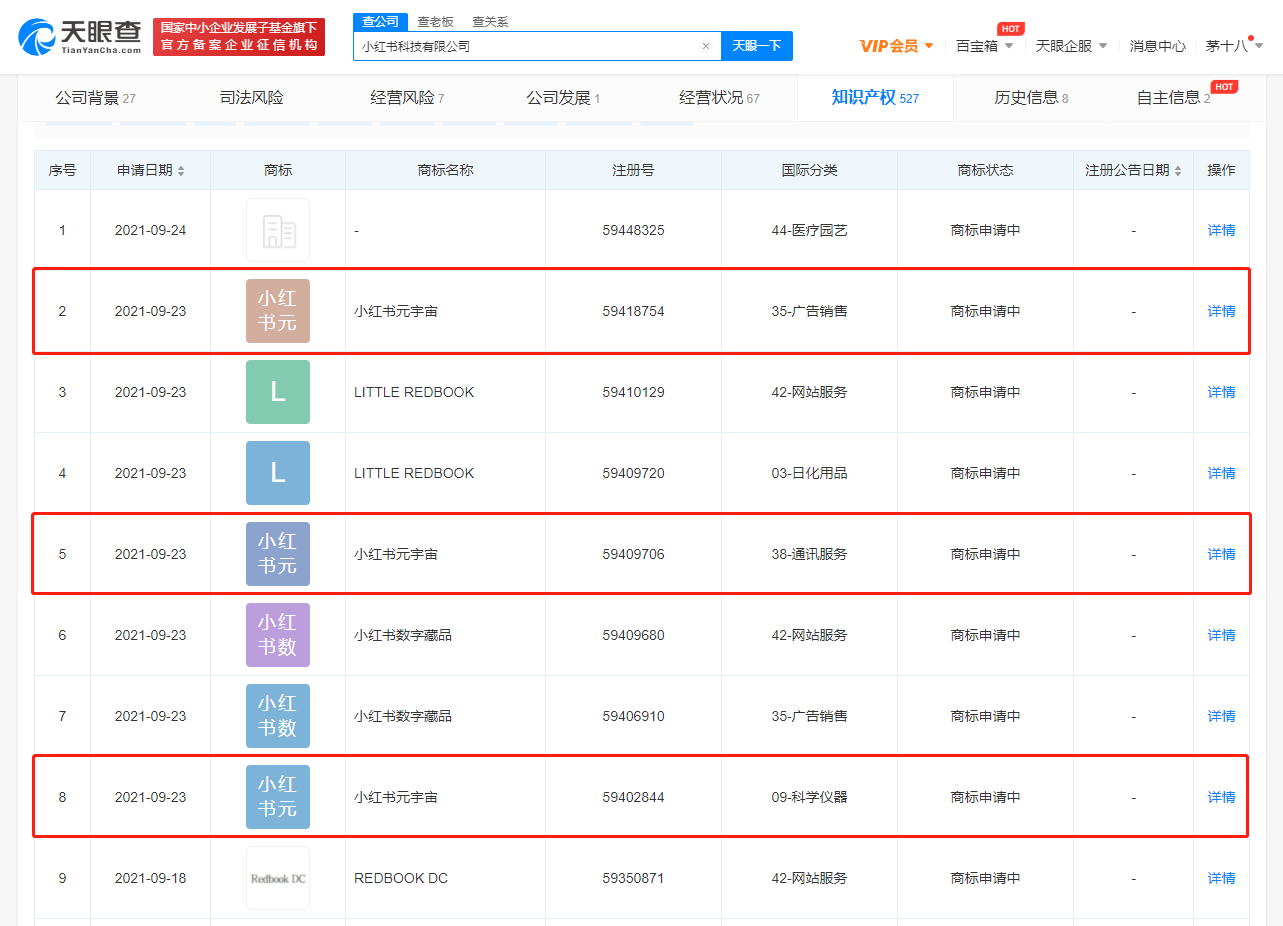
Task: Click the 商标名称 column header
Action: pyautogui.click(x=445, y=170)
